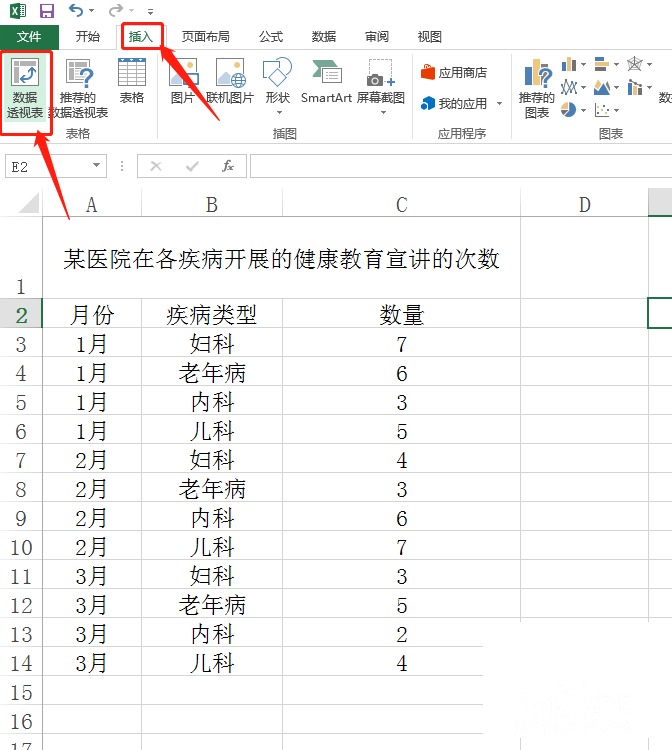
Task: Switch to the Home (开始) tab
Action: tap(88, 36)
